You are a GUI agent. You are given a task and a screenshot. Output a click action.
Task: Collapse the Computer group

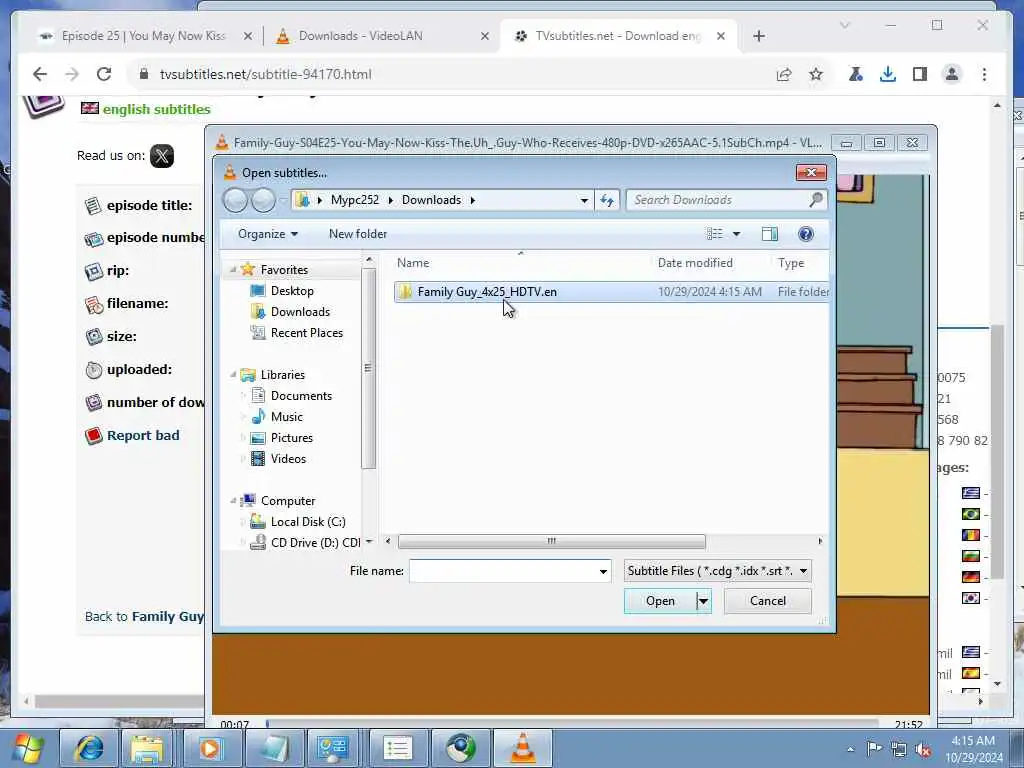click(x=233, y=501)
